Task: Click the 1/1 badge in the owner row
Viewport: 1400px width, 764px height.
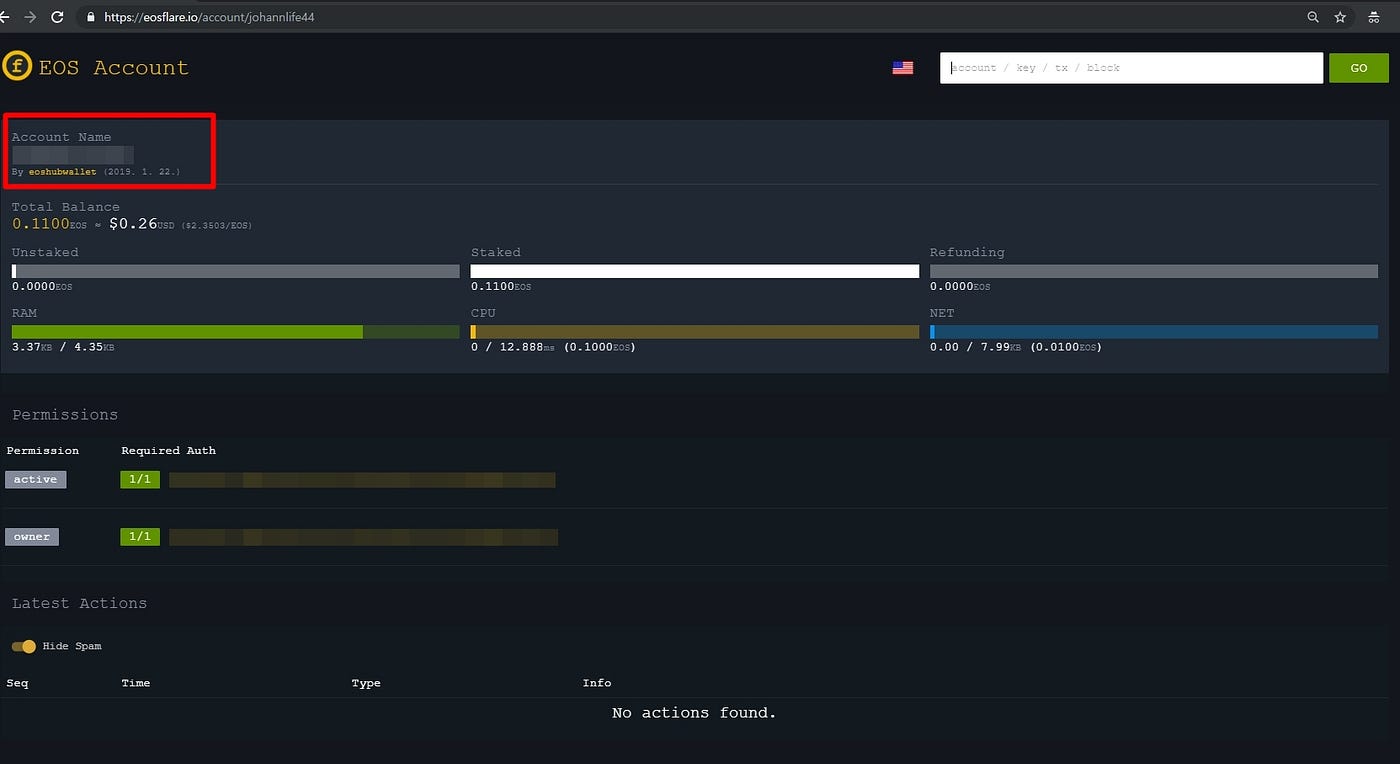Action: [140, 537]
